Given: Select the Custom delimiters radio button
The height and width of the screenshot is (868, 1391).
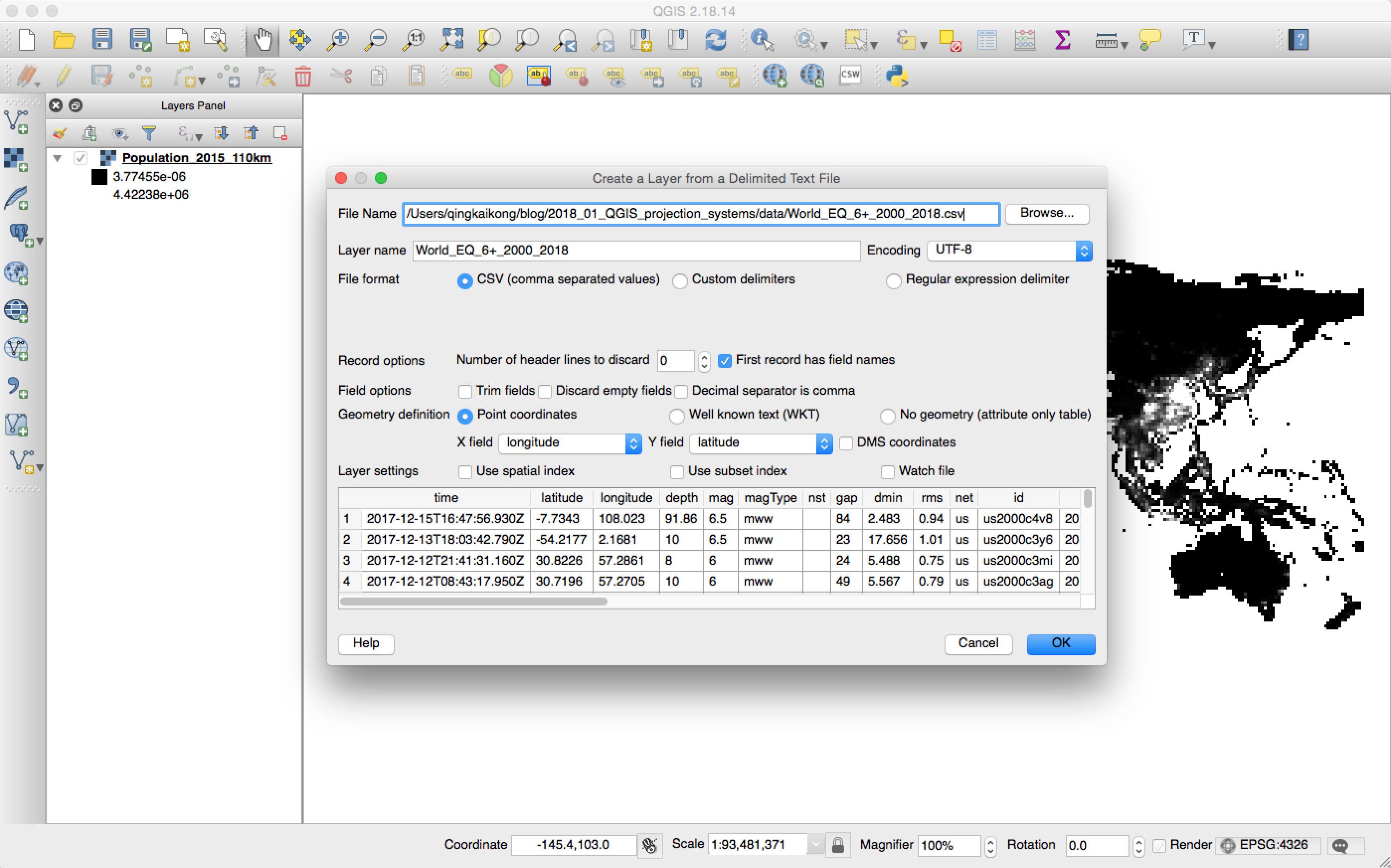Looking at the screenshot, I should [680, 281].
